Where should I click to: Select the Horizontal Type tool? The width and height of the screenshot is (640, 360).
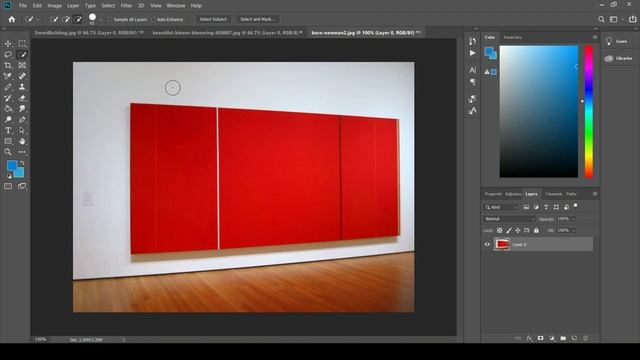click(8, 130)
